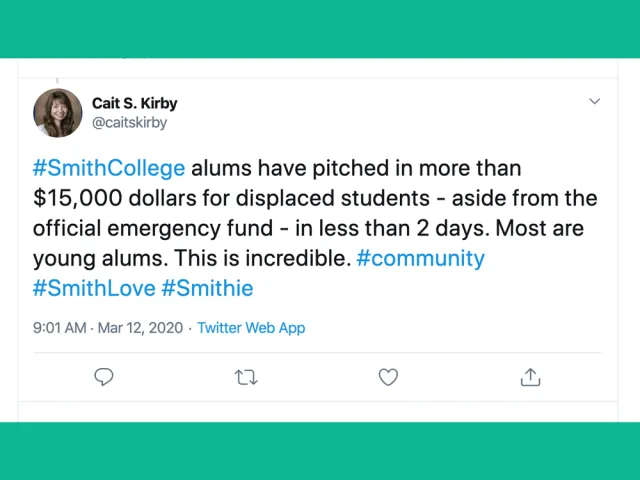
Task: Open the #SmithLove hashtag
Action: pyautogui.click(x=94, y=288)
